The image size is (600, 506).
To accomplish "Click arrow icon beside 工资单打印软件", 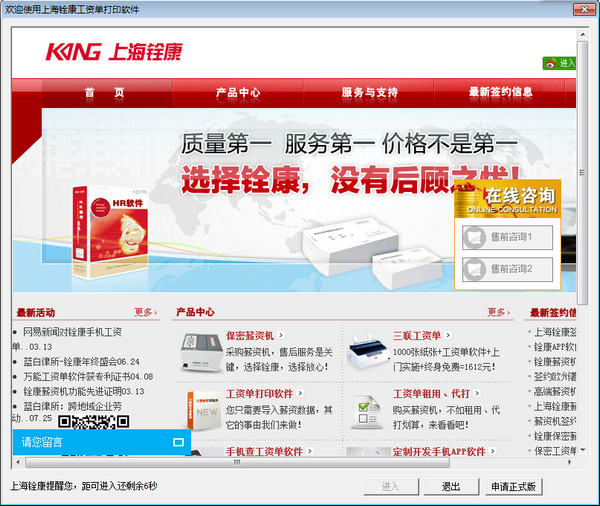I will pyautogui.click(x=300, y=393).
